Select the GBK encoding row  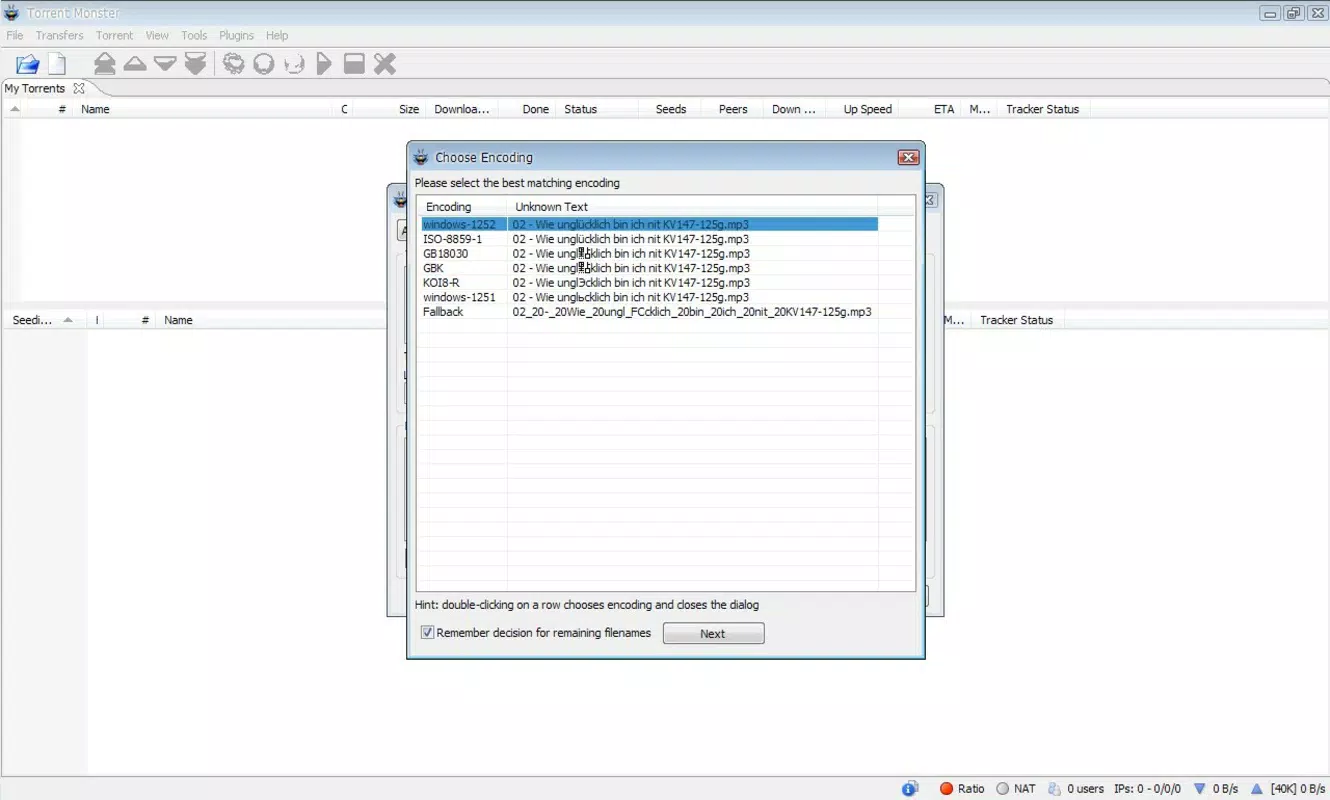pos(650,268)
